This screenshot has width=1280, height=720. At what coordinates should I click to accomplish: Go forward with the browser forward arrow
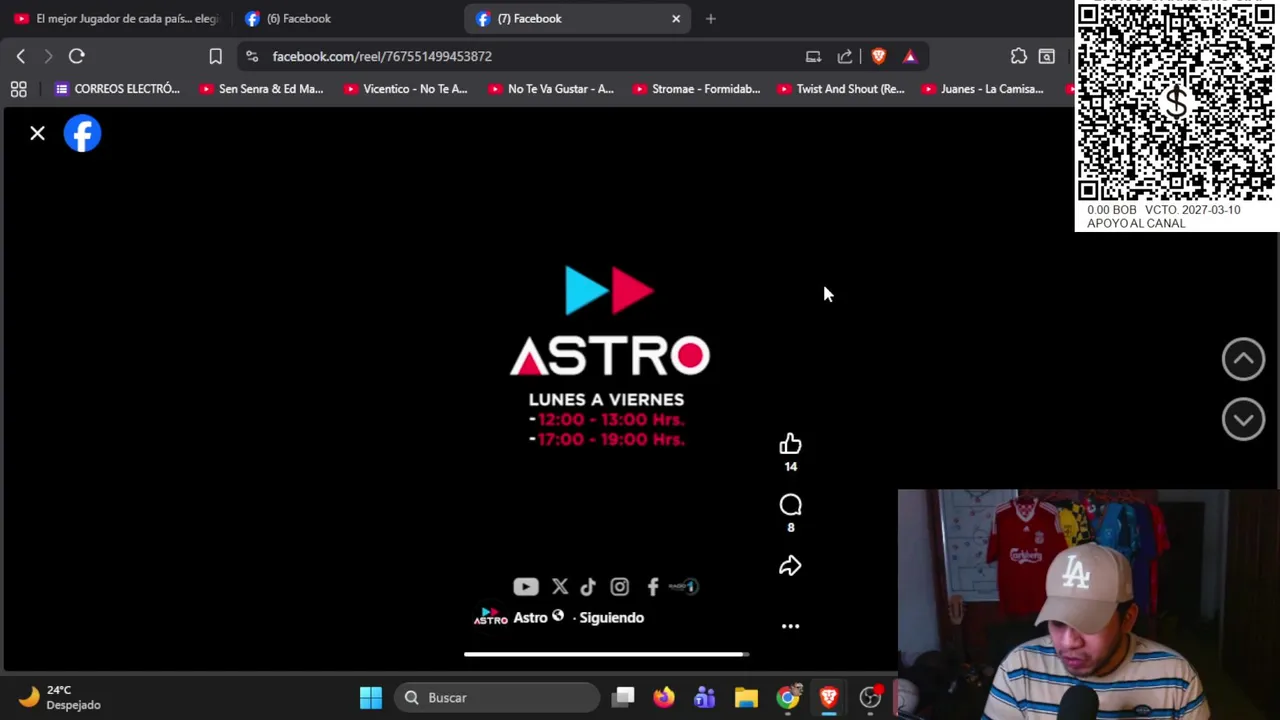[47, 56]
